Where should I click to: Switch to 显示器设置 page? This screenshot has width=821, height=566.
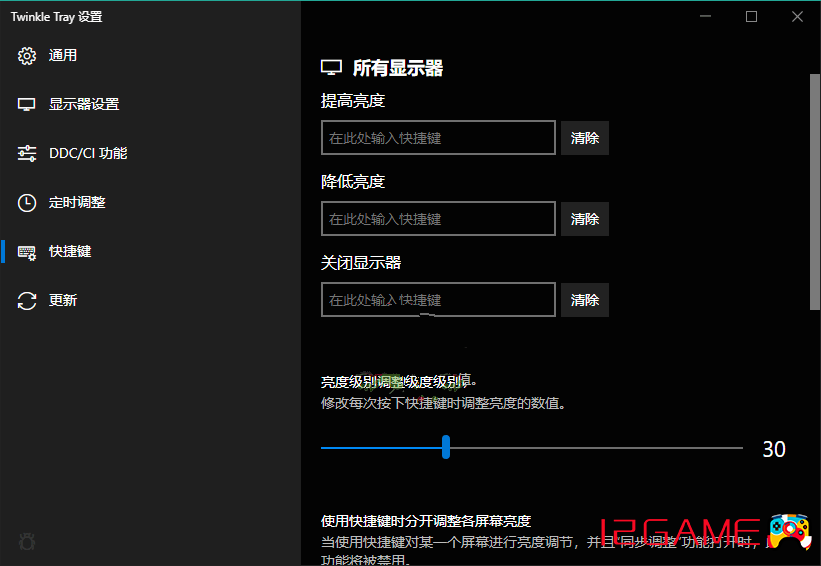point(150,104)
